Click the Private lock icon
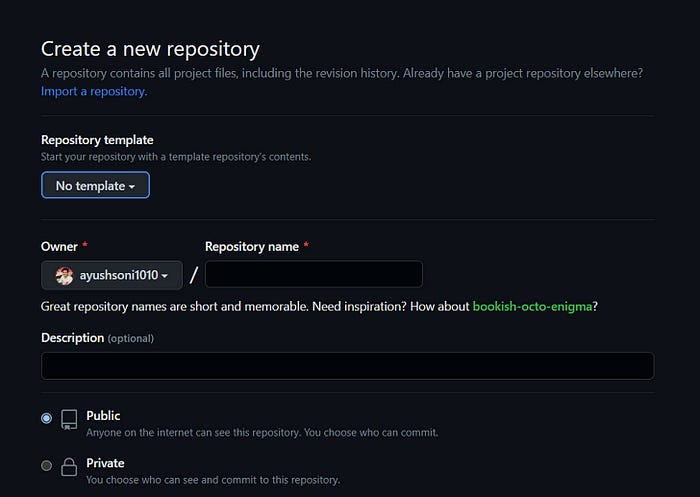This screenshot has width=700, height=497. pyautogui.click(x=69, y=467)
